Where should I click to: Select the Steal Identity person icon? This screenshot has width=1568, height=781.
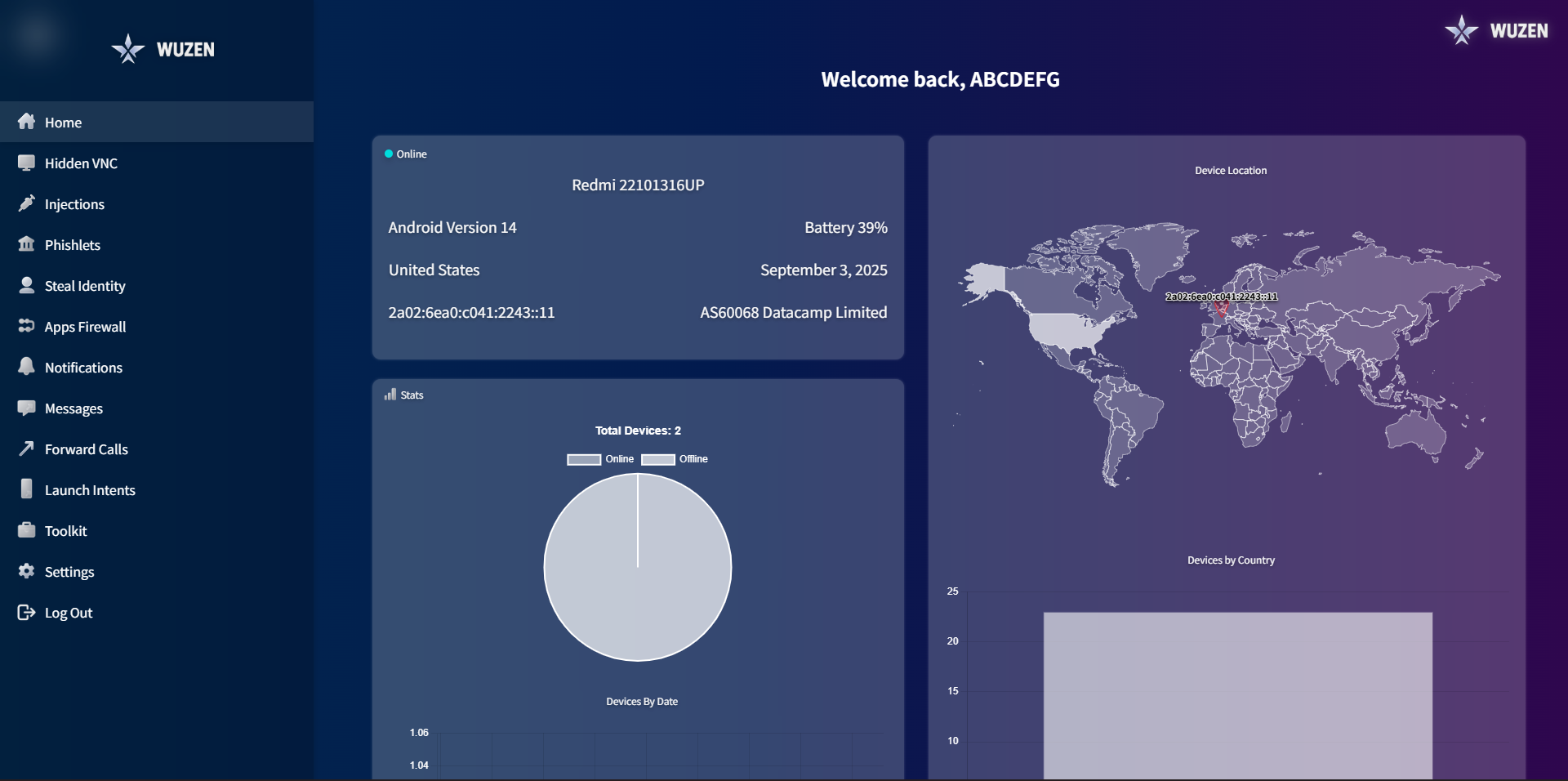27,285
